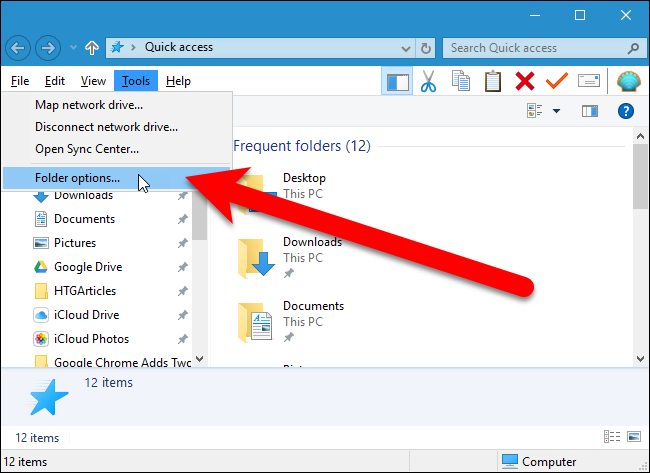Open the File menu
The height and width of the screenshot is (473, 650).
click(20, 81)
